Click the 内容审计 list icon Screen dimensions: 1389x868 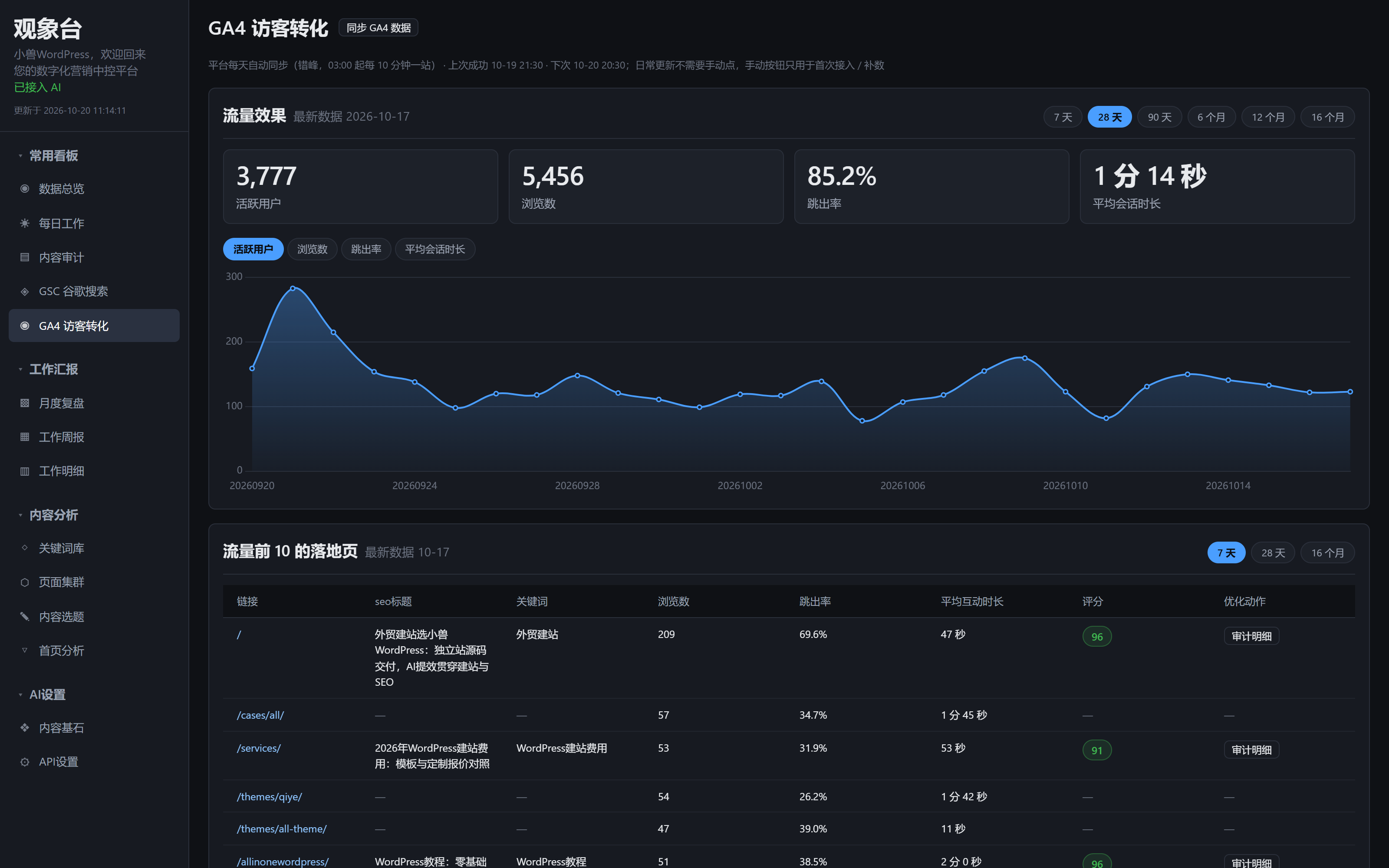[25, 257]
